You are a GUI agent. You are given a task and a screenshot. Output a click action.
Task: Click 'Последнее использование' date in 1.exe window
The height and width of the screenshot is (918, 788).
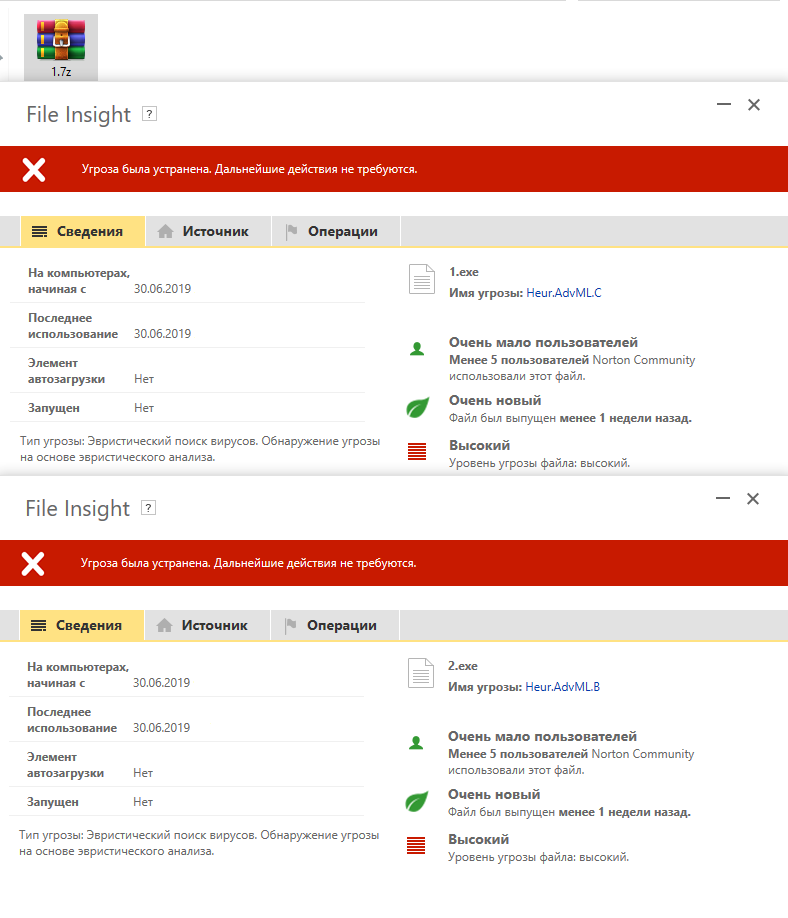[162, 334]
